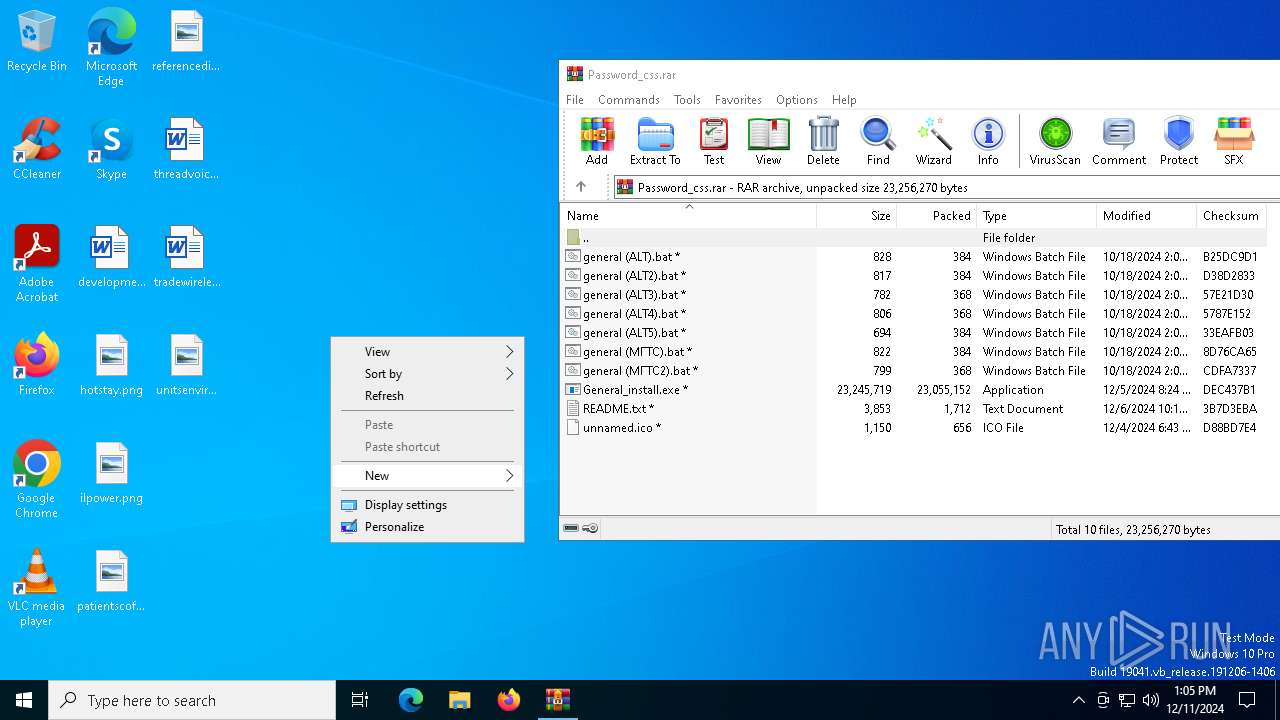Select Google Chrome desktop shortcut
The width and height of the screenshot is (1280, 720).
coord(37,480)
